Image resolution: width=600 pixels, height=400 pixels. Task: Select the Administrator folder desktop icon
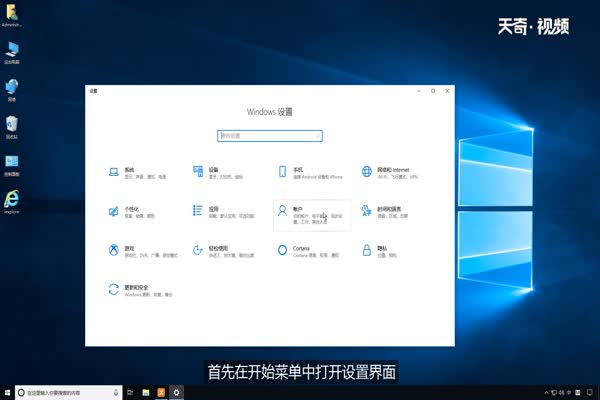click(x=12, y=15)
